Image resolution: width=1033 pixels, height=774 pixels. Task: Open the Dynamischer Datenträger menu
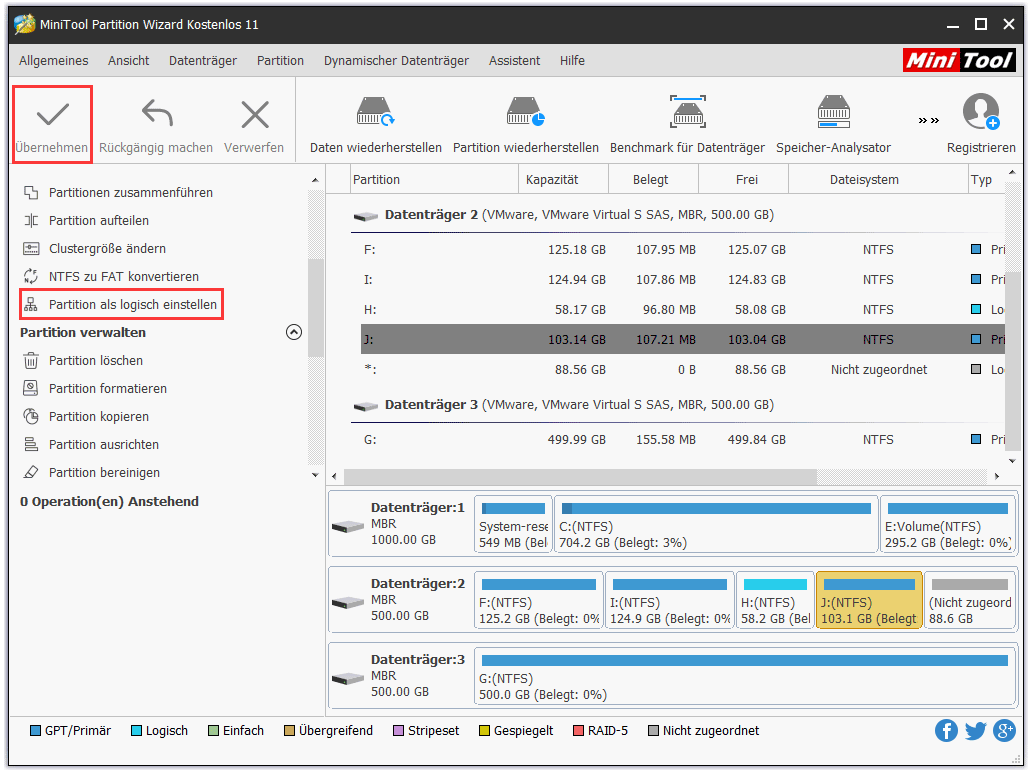tap(396, 61)
